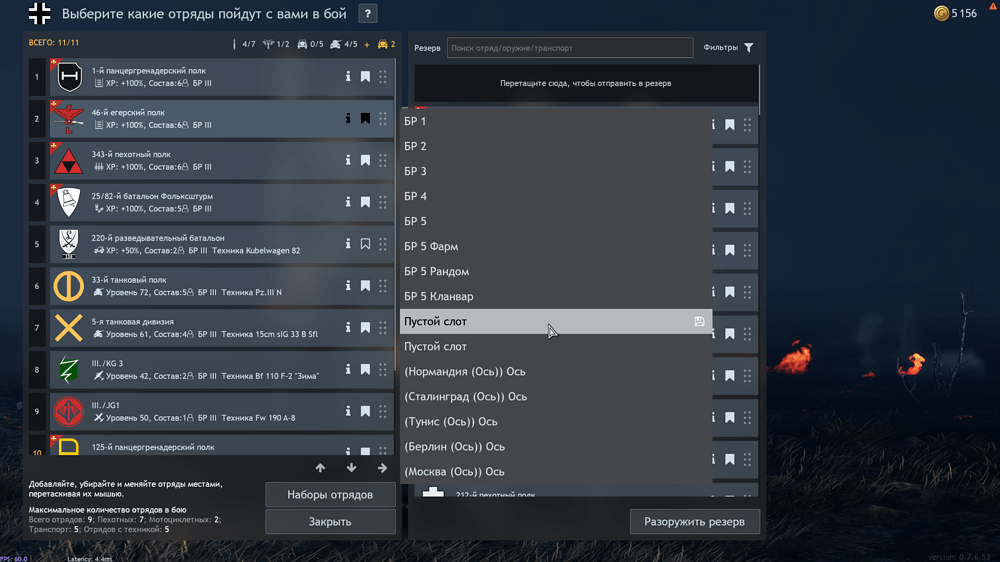
Task: Select the 33-й танковый полк emblem
Action: pyautogui.click(x=69, y=286)
